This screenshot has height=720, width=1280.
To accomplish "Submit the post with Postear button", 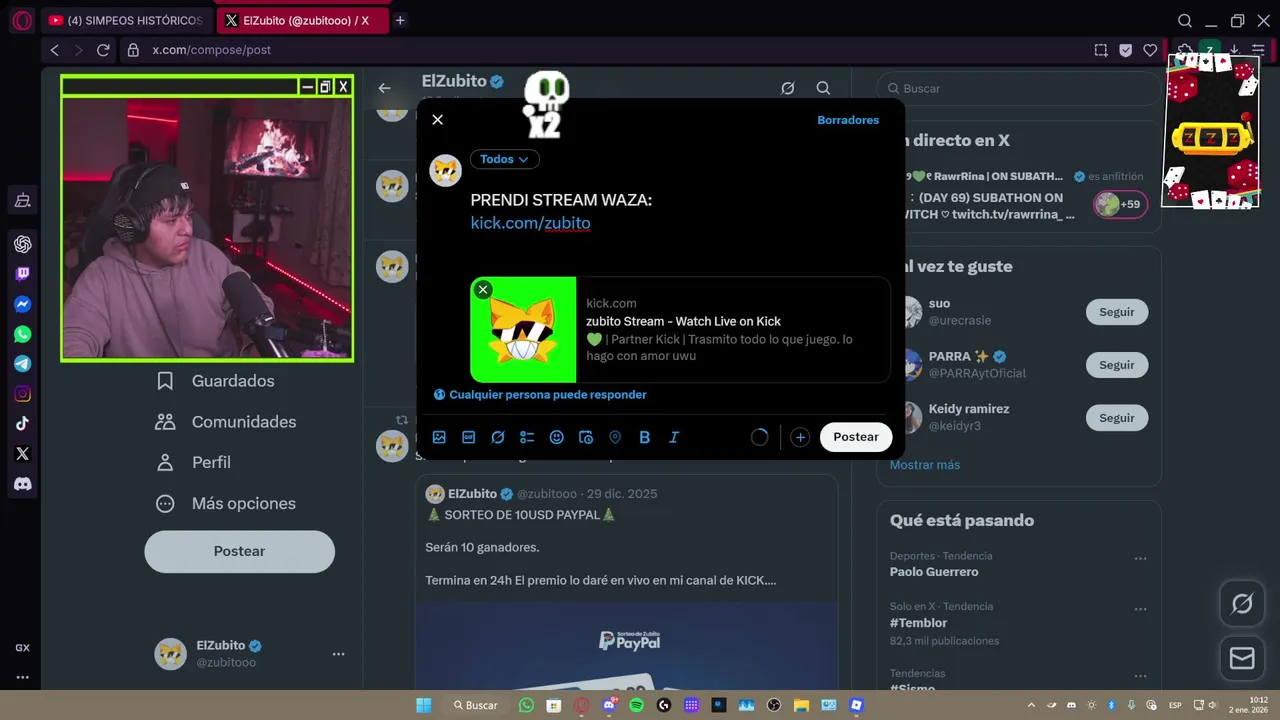I will 856,437.
